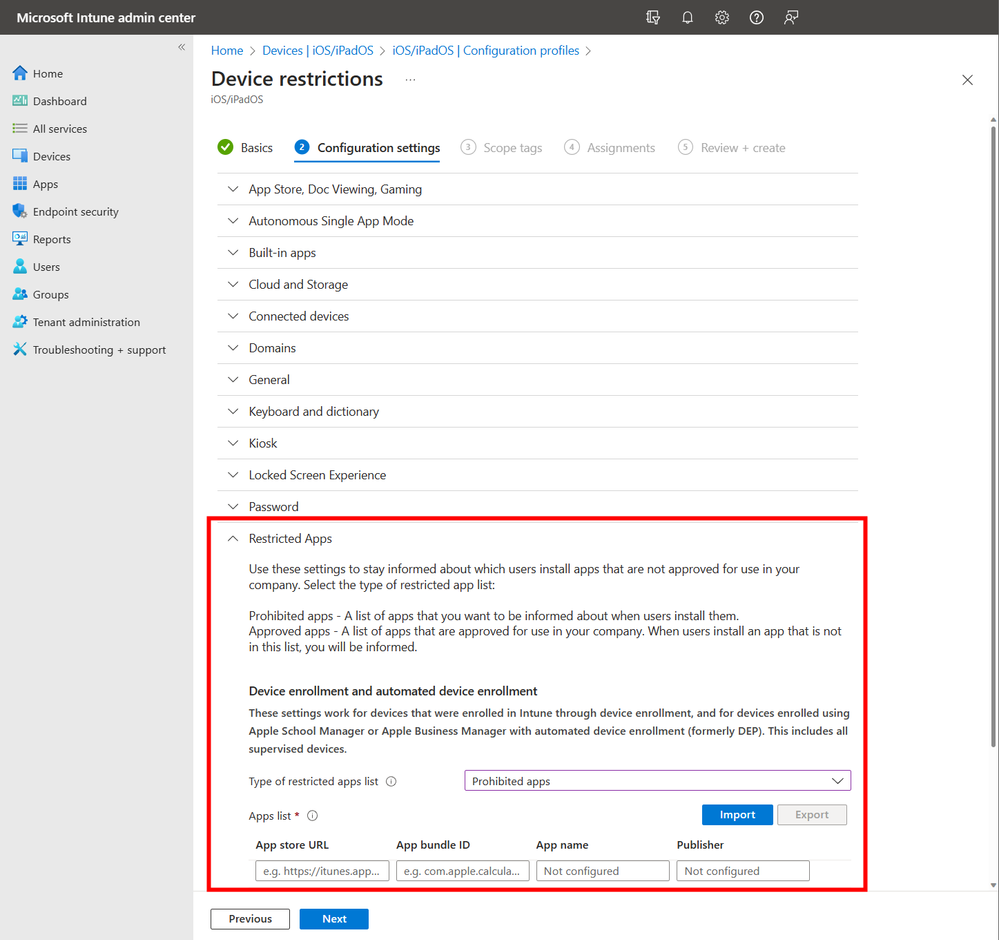This screenshot has width=999, height=940.
Task: Click the Apps grid icon
Action: pos(20,184)
